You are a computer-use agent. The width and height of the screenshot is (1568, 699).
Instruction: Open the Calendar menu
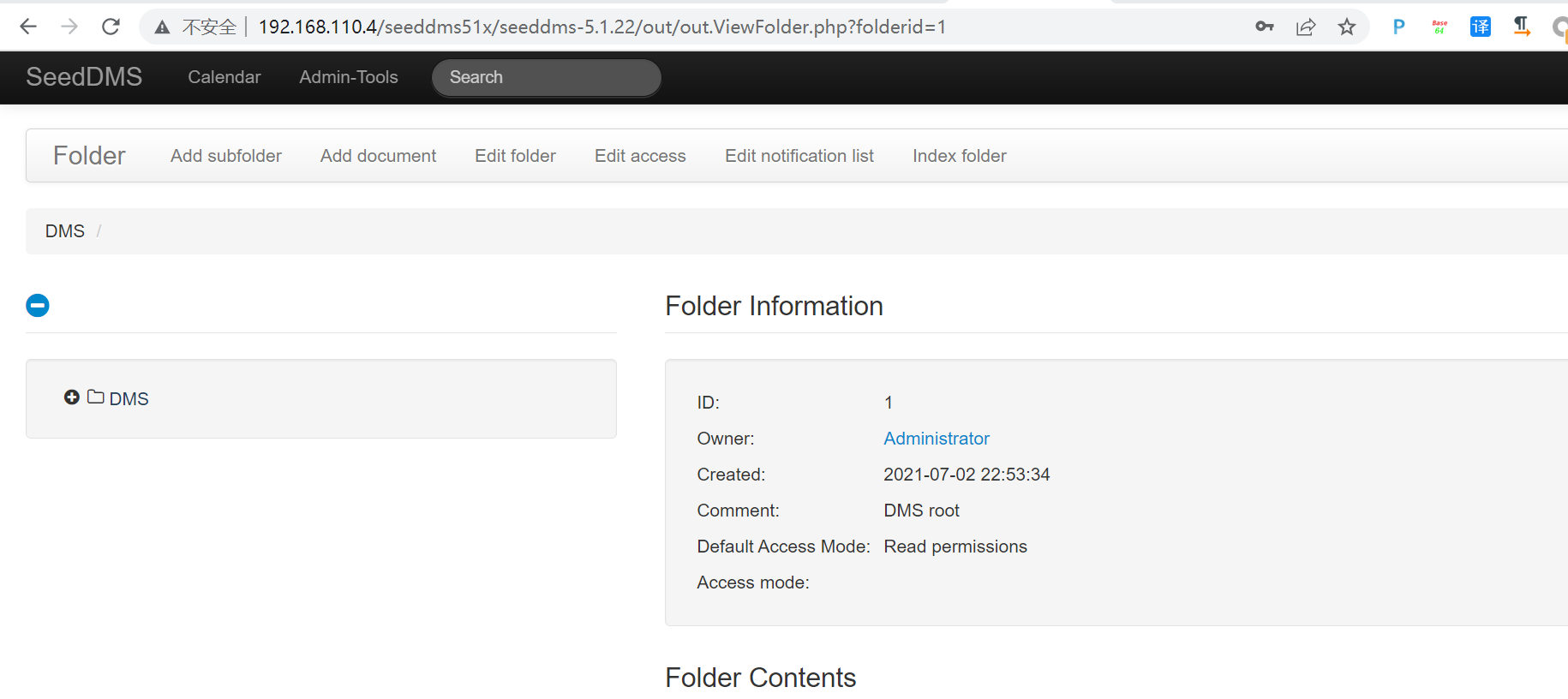(224, 77)
